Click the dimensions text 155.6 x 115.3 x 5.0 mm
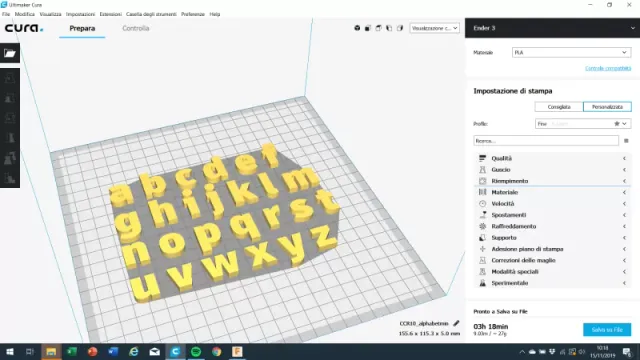The height and width of the screenshot is (360, 640). pyautogui.click(x=429, y=333)
